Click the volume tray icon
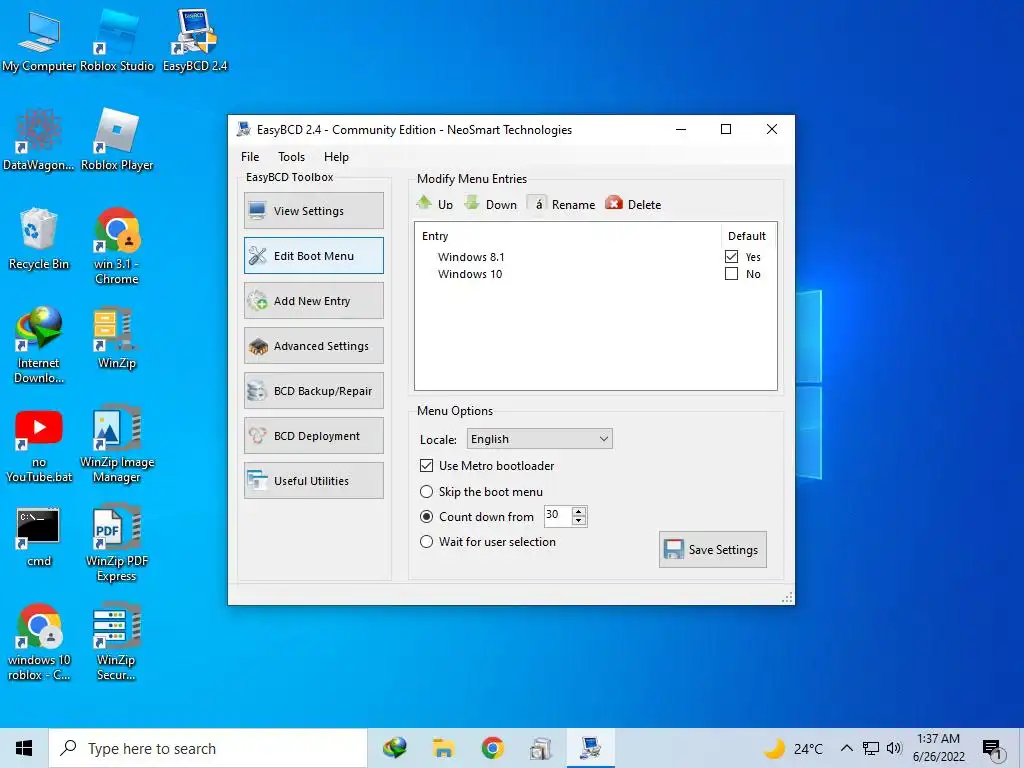1024x768 pixels. click(x=894, y=748)
